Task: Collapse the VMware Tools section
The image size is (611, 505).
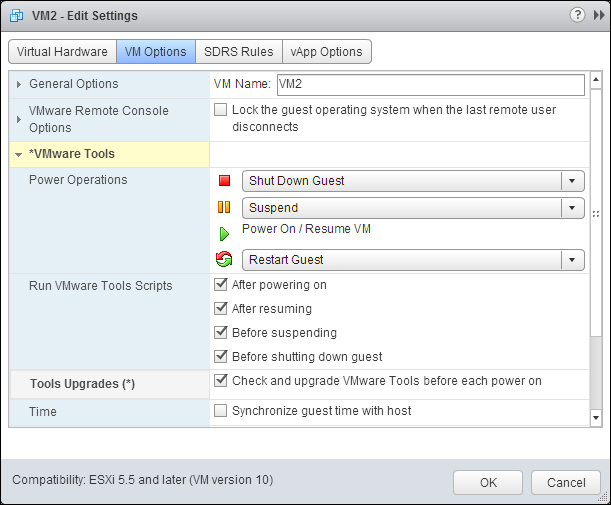Action: click(x=18, y=155)
